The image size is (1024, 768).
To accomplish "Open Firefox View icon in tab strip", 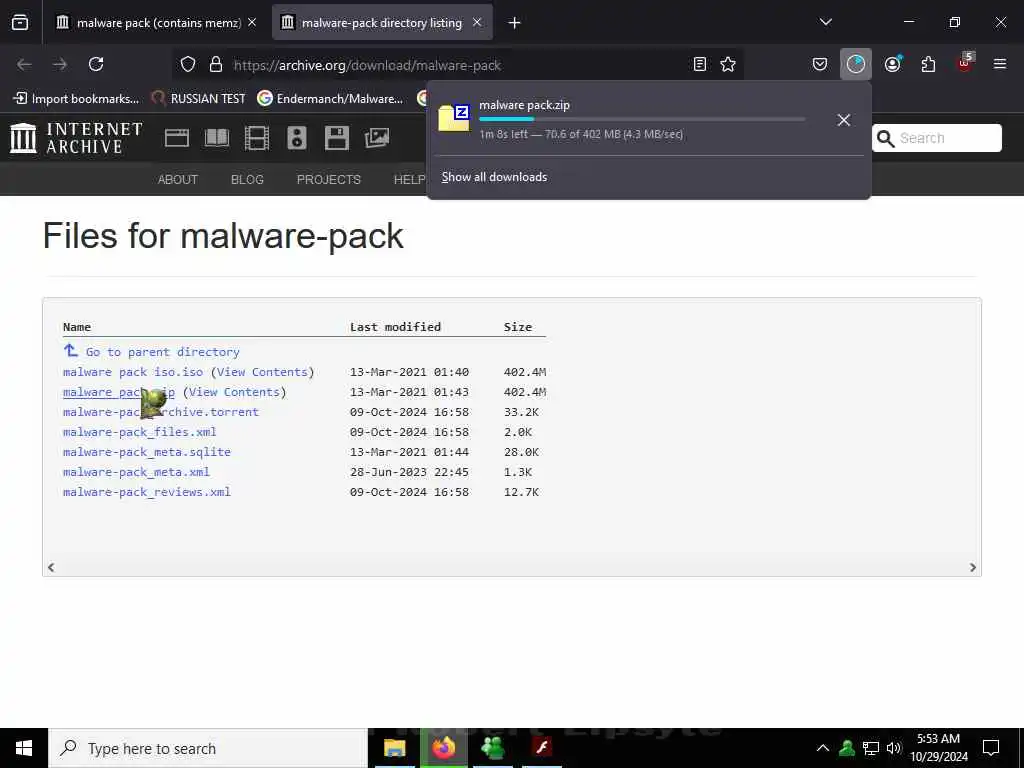I will coord(20,22).
